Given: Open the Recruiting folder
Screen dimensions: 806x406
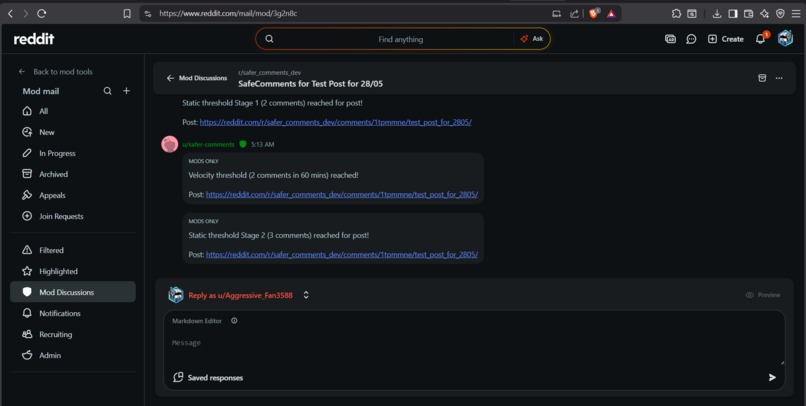Looking at the screenshot, I should [73, 335].
